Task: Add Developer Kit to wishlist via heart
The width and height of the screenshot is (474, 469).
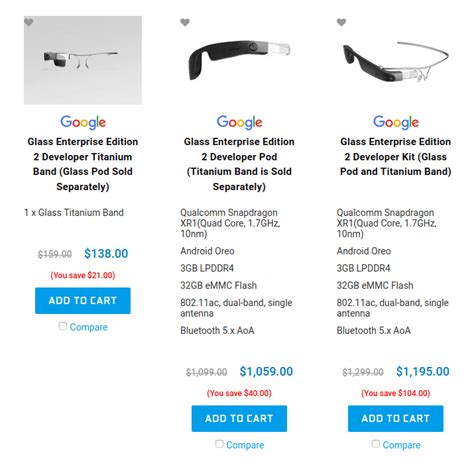Action: [x=341, y=22]
